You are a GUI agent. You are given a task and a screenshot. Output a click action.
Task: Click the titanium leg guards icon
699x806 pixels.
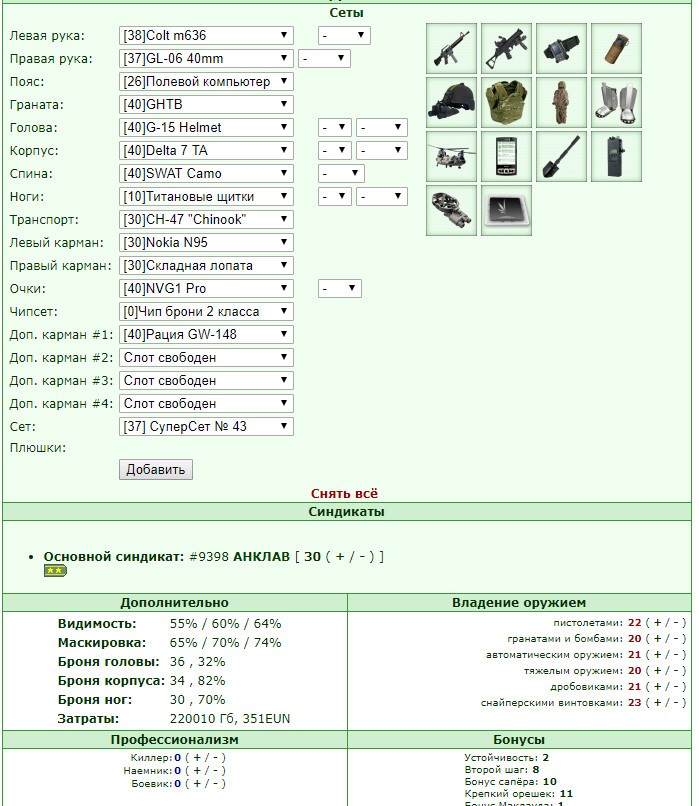coord(616,102)
